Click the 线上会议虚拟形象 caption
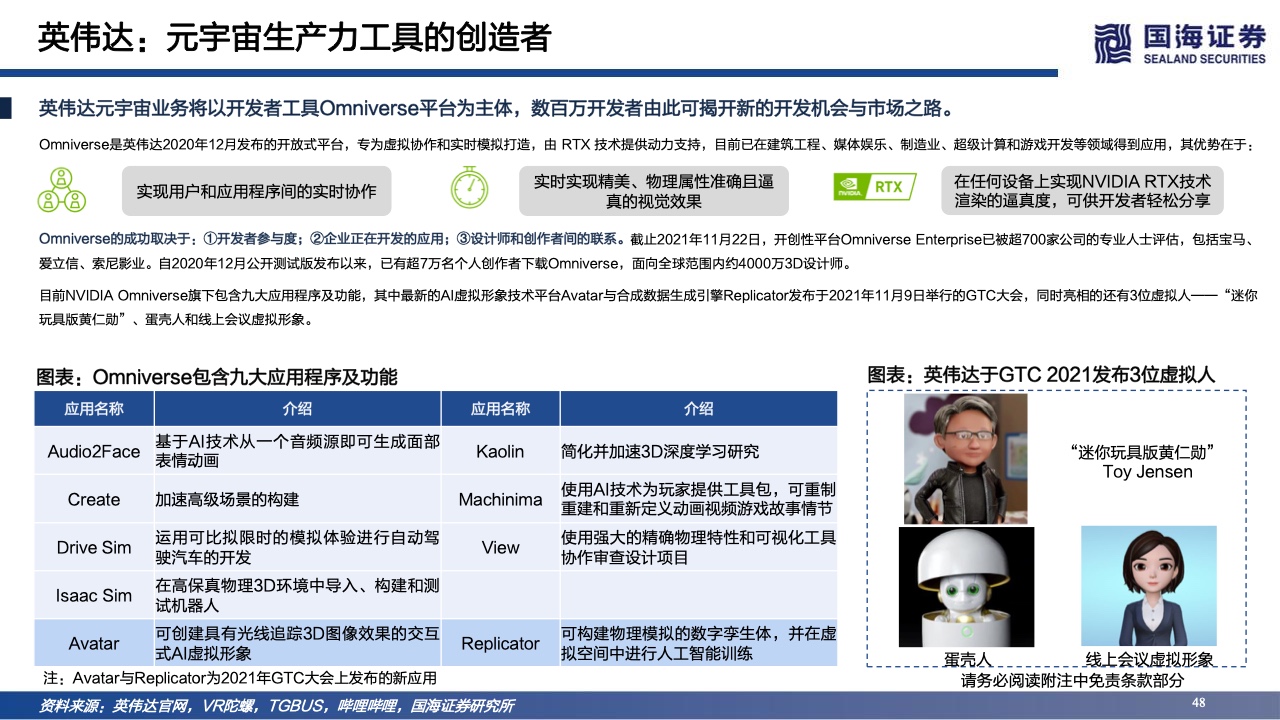This screenshot has width=1280, height=720. pyautogui.click(x=1149, y=660)
